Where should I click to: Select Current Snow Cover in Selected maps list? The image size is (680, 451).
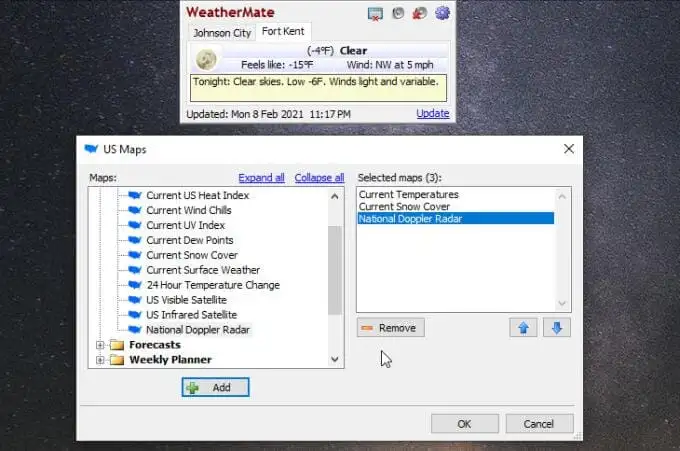456,206
